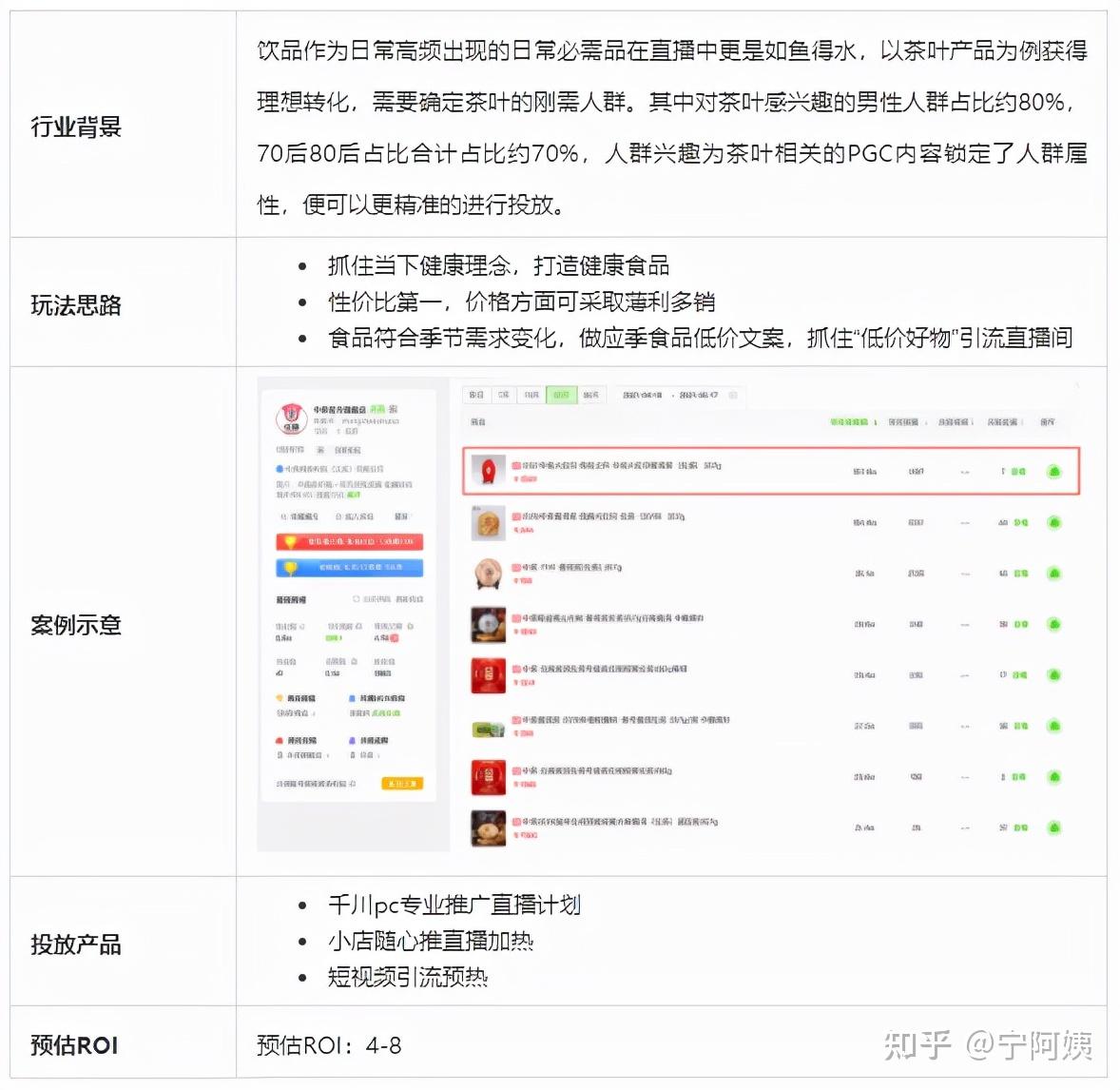Open the tea cake on stand thumbnail
Viewport: 1120px width, 1090px height.
point(489,574)
